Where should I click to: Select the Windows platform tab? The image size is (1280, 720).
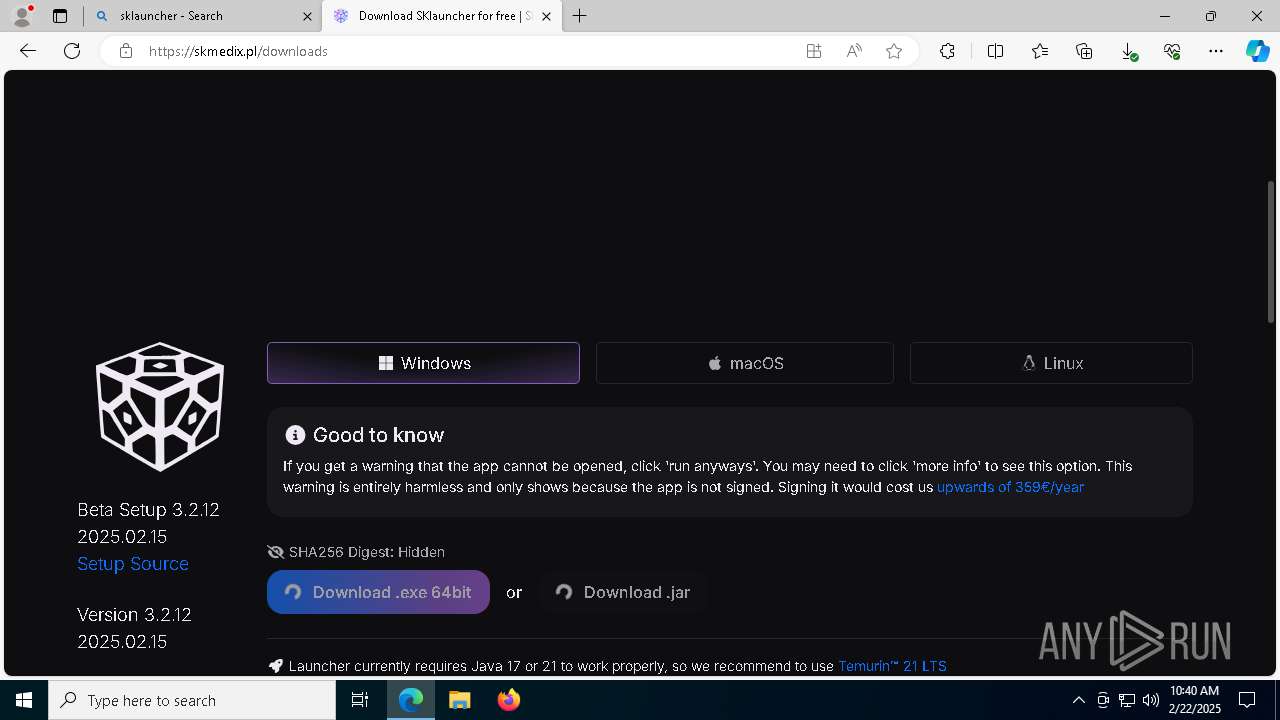(423, 363)
